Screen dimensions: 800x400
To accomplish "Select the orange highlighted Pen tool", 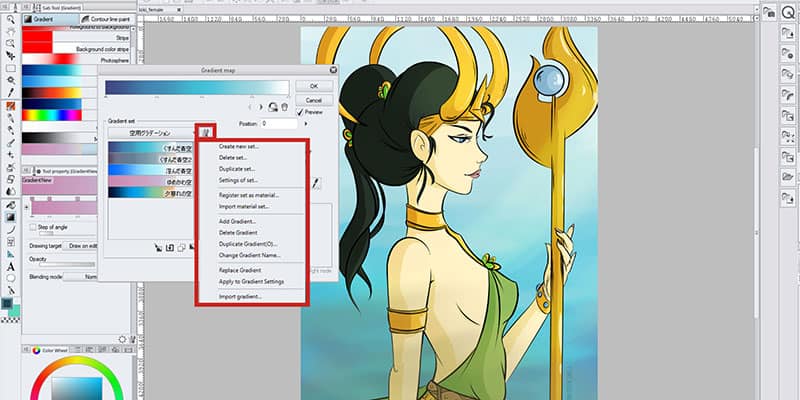I will tap(11, 106).
